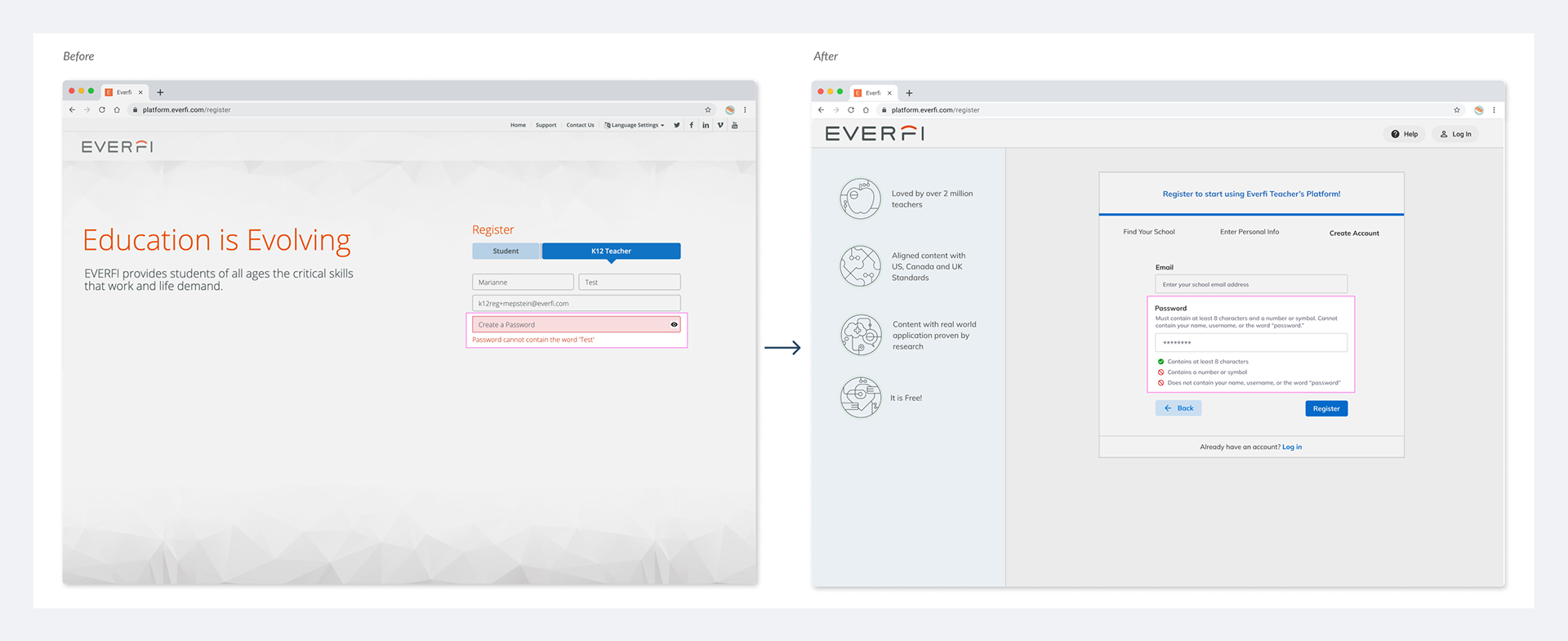Viewport: 1568px width, 641px height.
Task: Click the 'Enter your school email address' field
Action: point(1251,284)
